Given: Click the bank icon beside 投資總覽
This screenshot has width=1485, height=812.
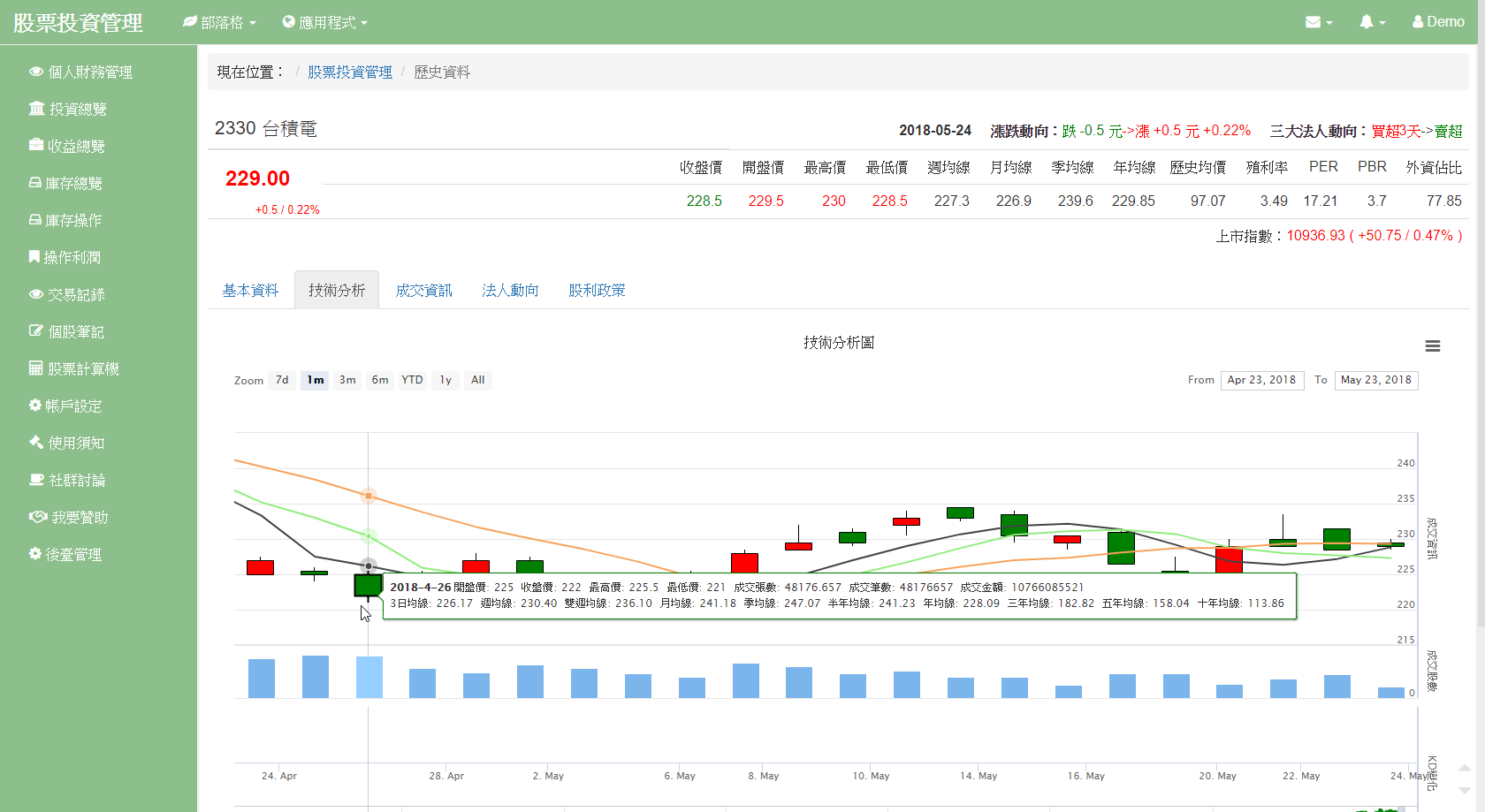Looking at the screenshot, I should tap(36, 109).
